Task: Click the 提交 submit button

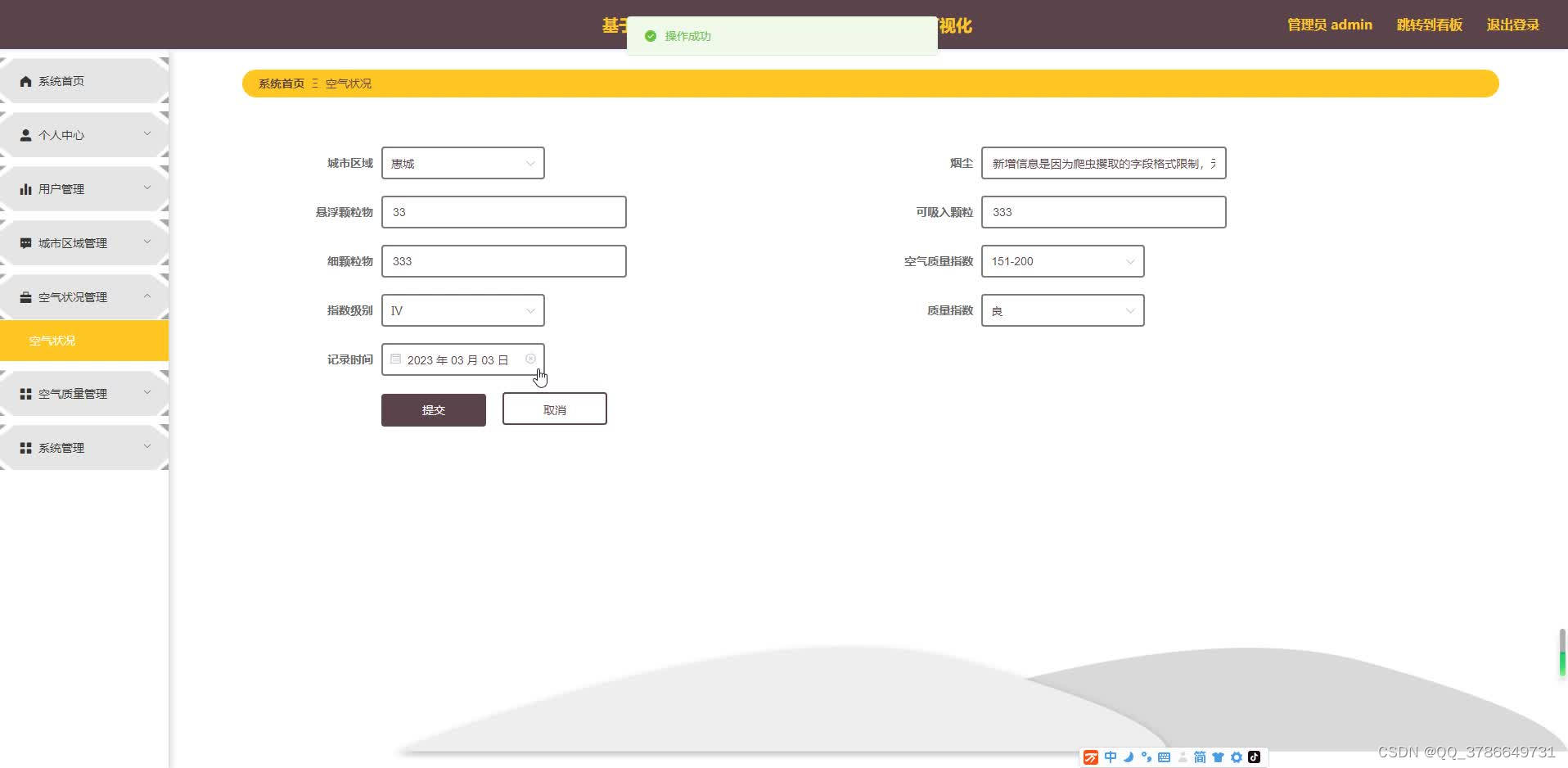Action: (x=434, y=409)
